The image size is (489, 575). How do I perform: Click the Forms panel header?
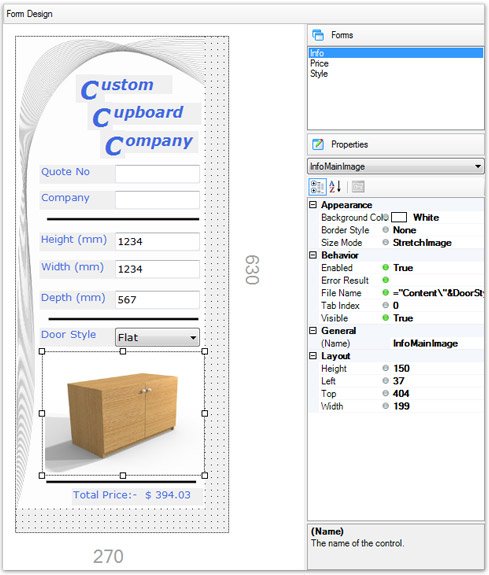[x=395, y=35]
